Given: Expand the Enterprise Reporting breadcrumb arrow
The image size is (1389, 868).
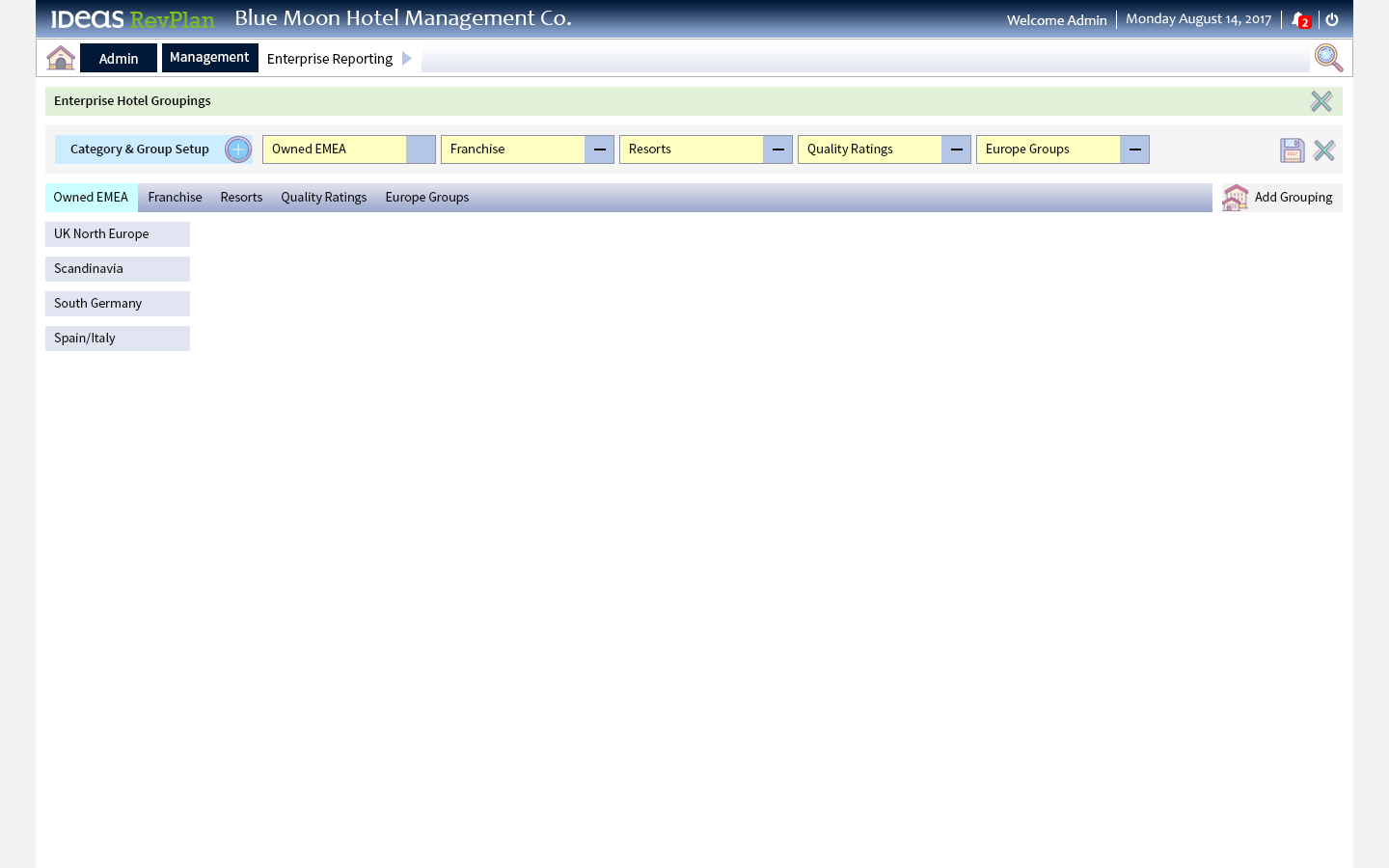Looking at the screenshot, I should pos(406,58).
